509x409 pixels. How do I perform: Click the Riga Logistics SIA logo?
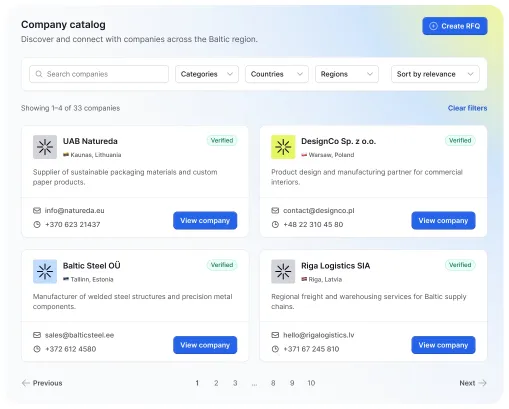coord(283,271)
